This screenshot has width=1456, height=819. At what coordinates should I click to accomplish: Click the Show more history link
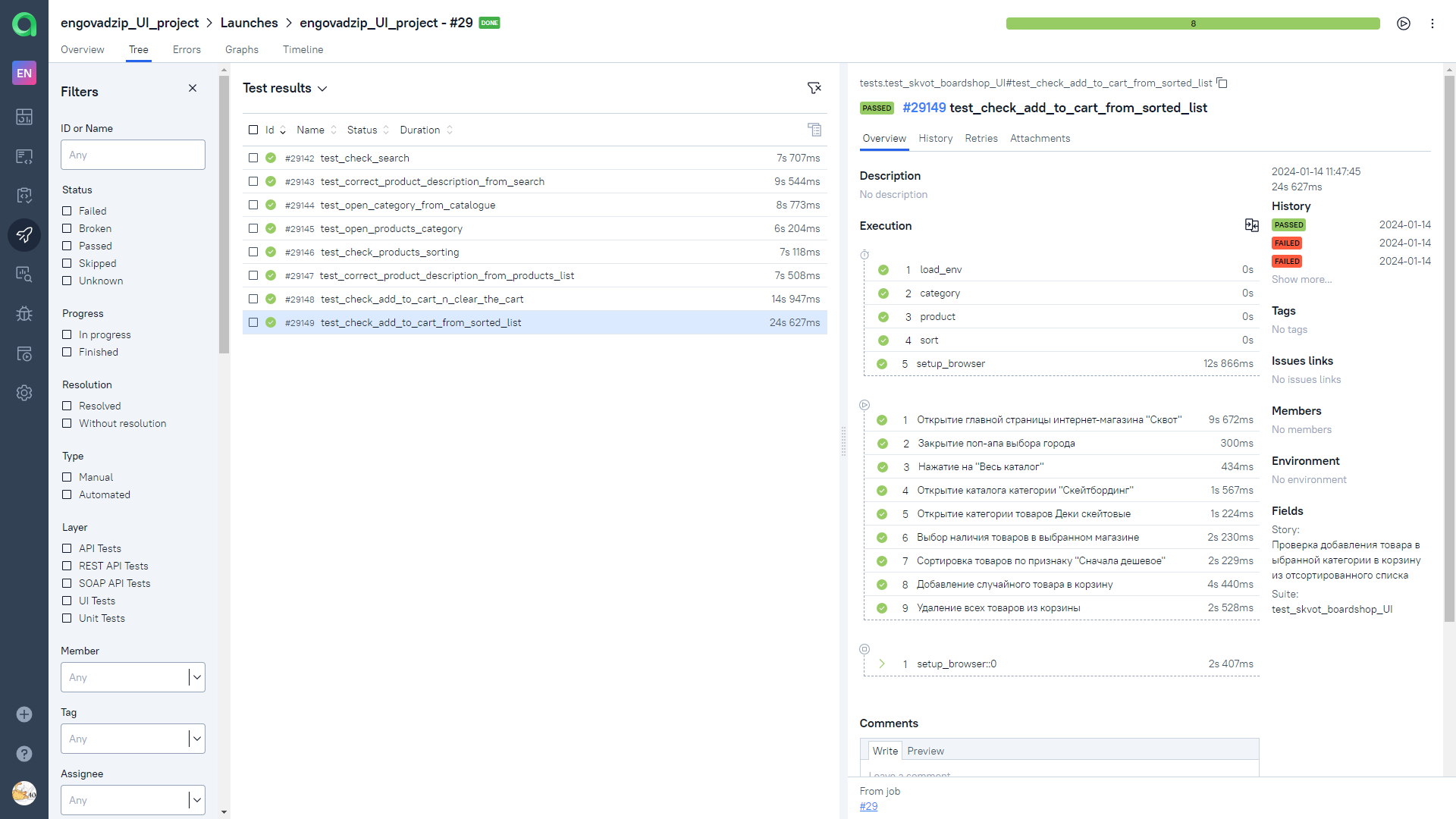[x=1301, y=279]
